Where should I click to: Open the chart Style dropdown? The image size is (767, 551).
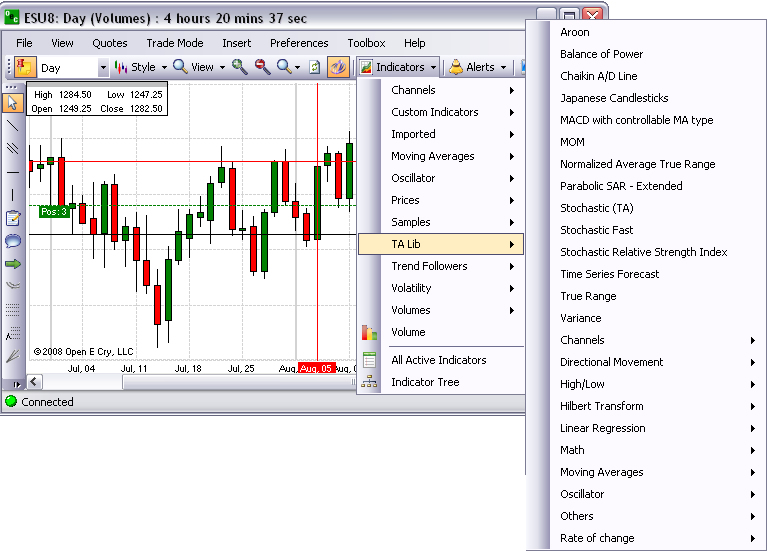pos(141,67)
